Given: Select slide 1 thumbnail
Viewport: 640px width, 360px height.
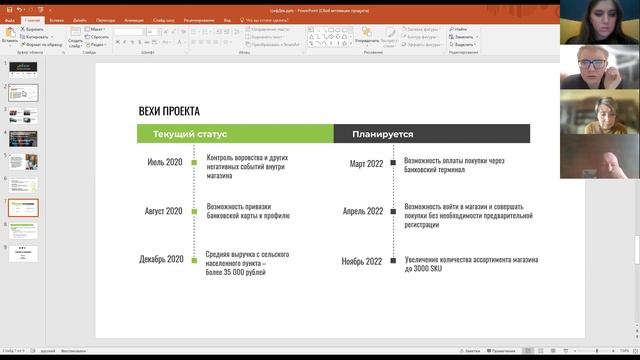Looking at the screenshot, I should [x=23, y=70].
